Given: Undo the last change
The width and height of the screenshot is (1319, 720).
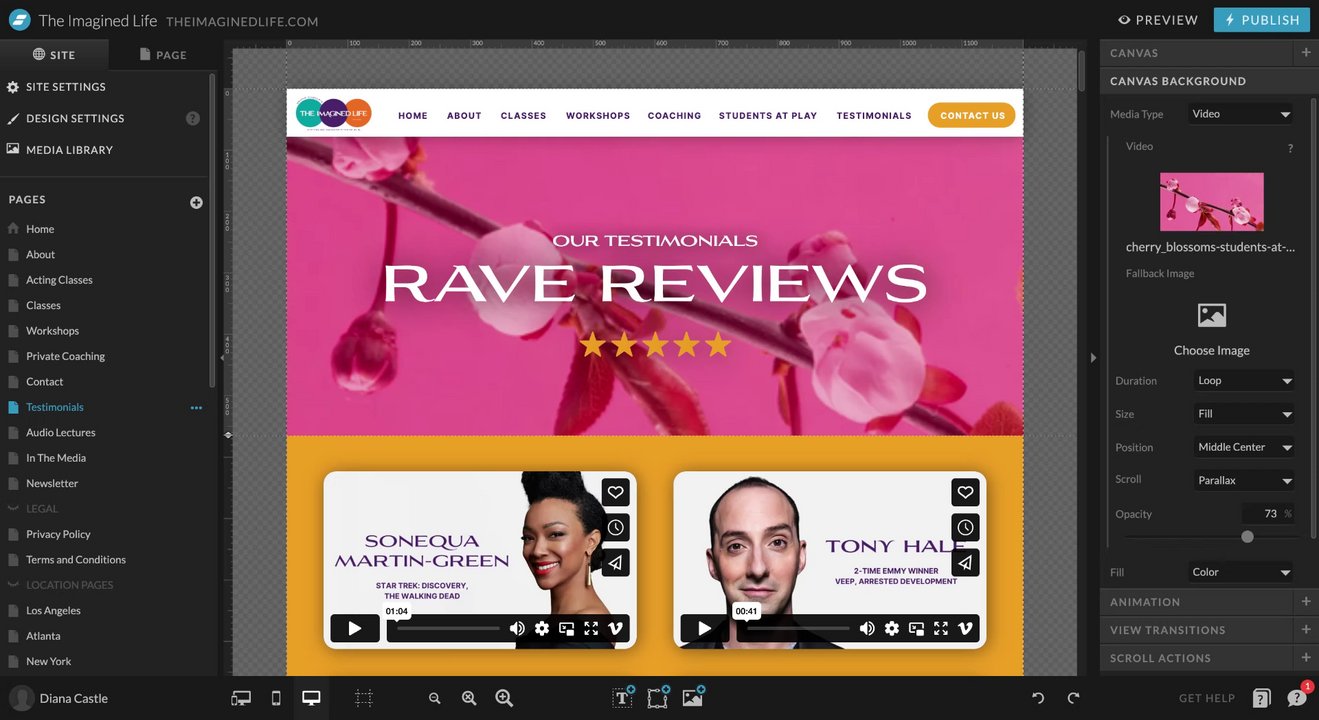Looking at the screenshot, I should 1038,698.
